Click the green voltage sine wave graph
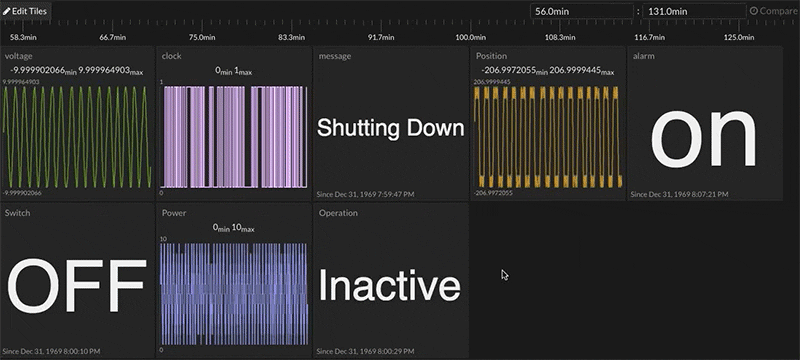 [77, 137]
